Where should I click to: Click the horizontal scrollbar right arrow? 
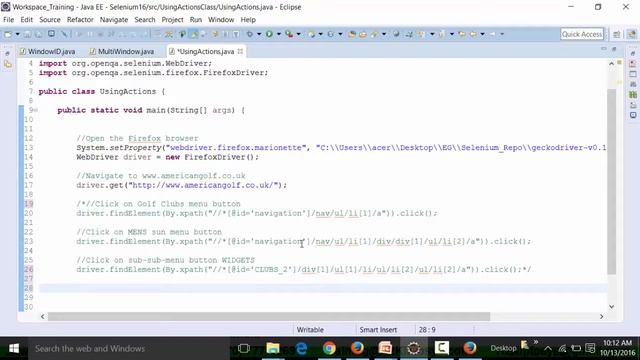point(601,316)
